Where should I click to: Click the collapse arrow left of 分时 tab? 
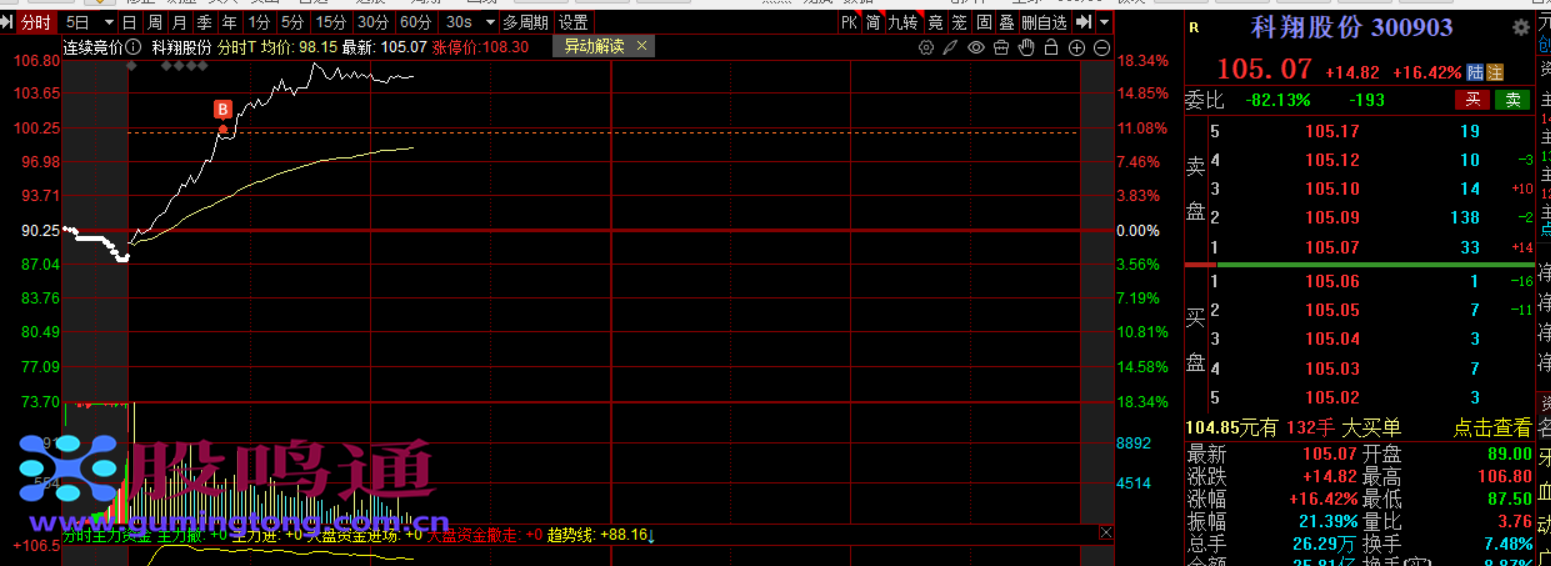click(x=8, y=22)
